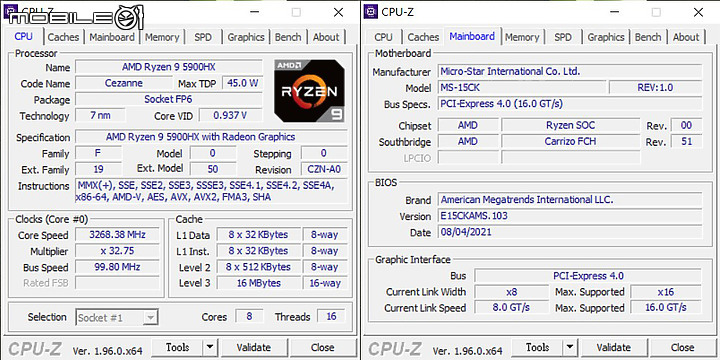Image resolution: width=720 pixels, height=360 pixels.
Task: Click processor name AMD Ryzen 9 5900HX field
Action: [x=169, y=67]
